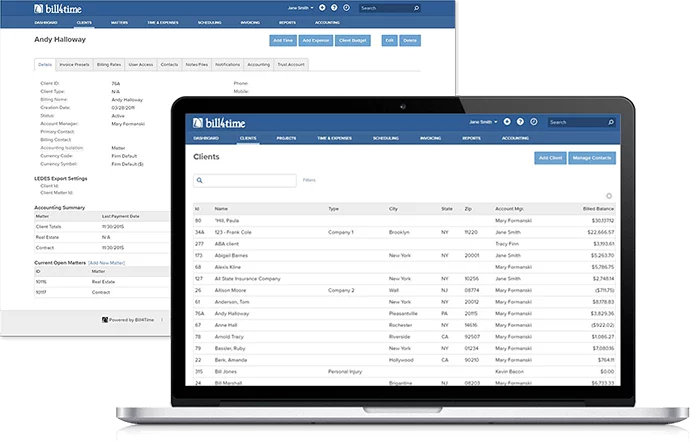Open client row Bill Jones
This screenshot has height=441, width=700.
click(404, 371)
